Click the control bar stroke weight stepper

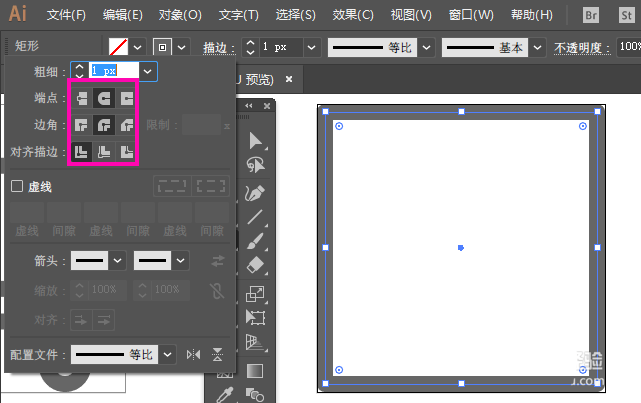coord(251,47)
